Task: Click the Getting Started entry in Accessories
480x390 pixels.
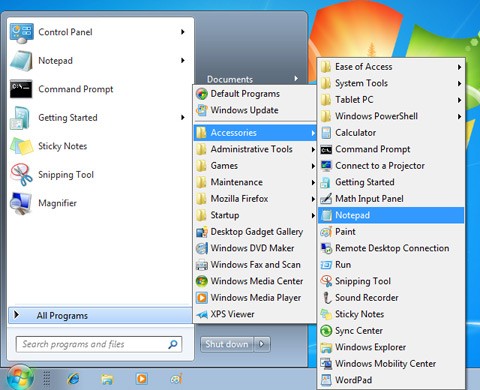Action: click(x=391, y=182)
